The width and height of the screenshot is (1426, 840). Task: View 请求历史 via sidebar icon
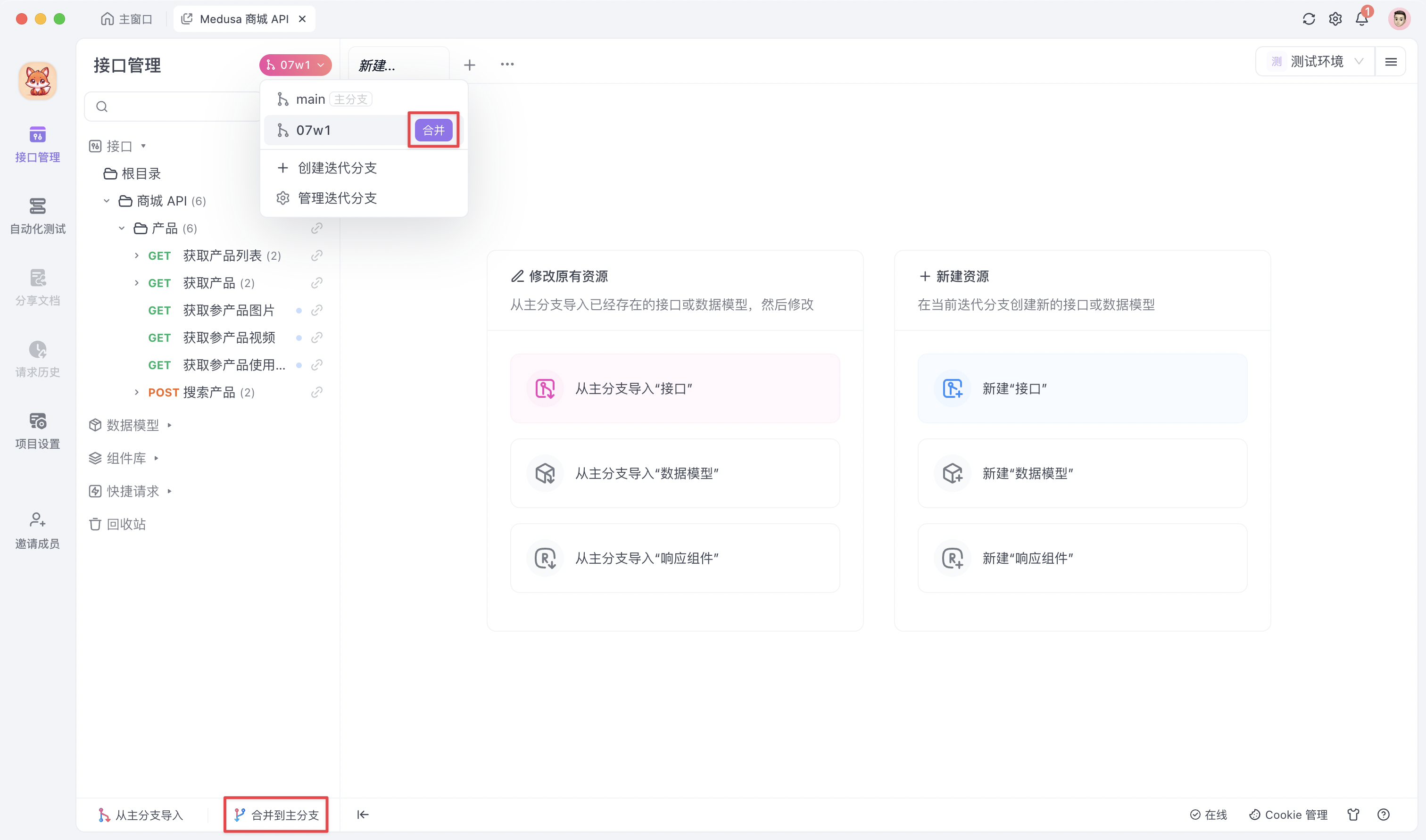37,358
